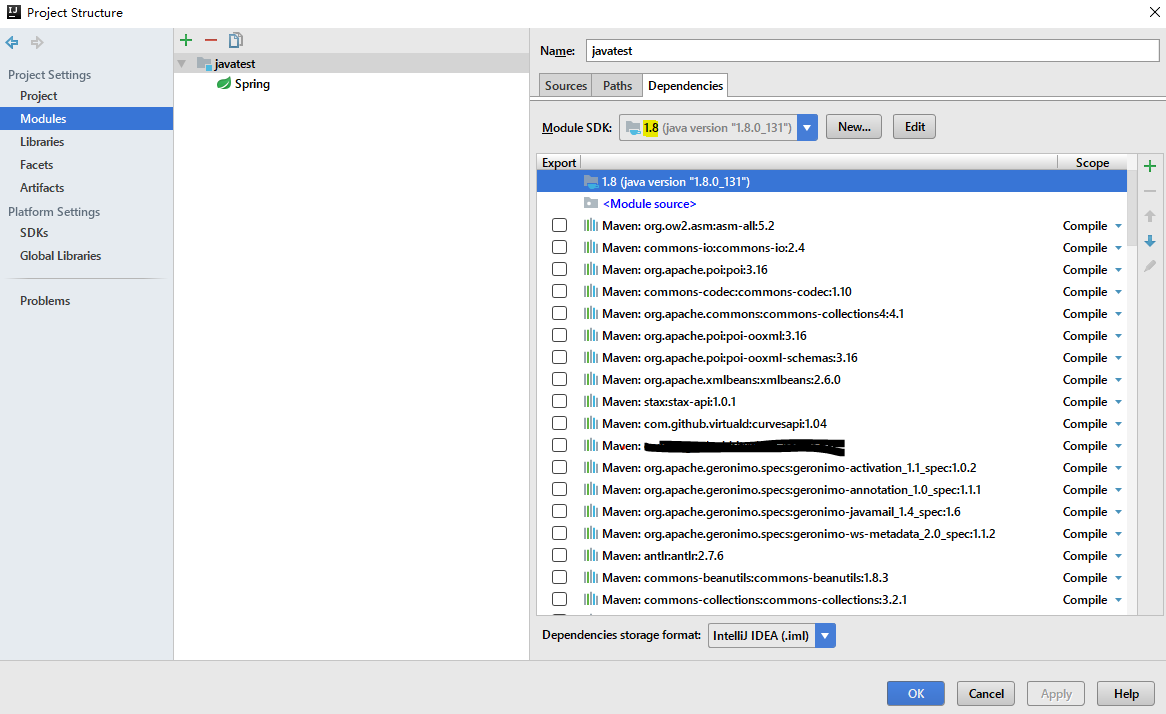The height and width of the screenshot is (714, 1166).
Task: Click the Edit SDK button
Action: click(x=915, y=126)
